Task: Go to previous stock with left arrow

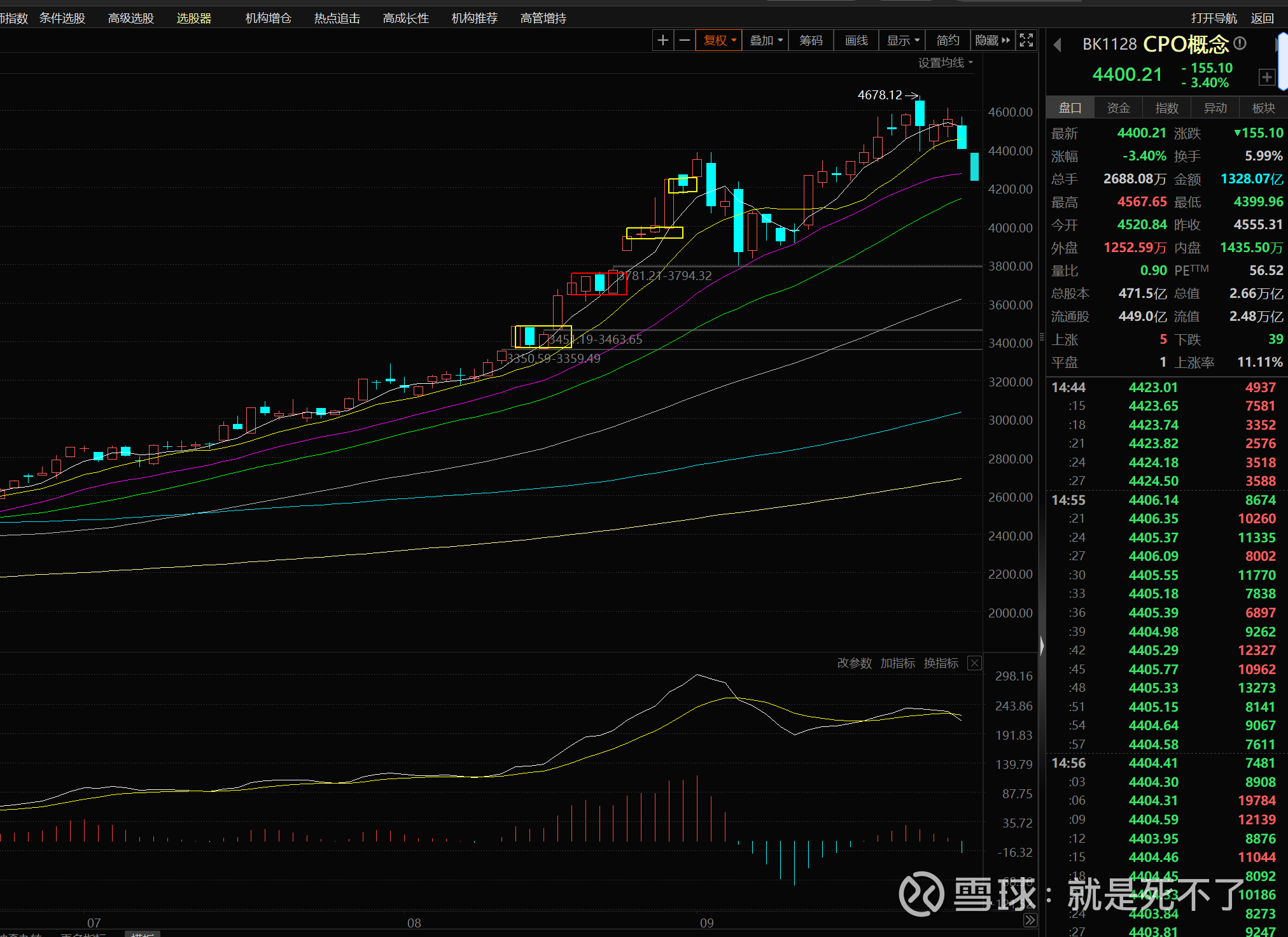Action: (x=1057, y=45)
